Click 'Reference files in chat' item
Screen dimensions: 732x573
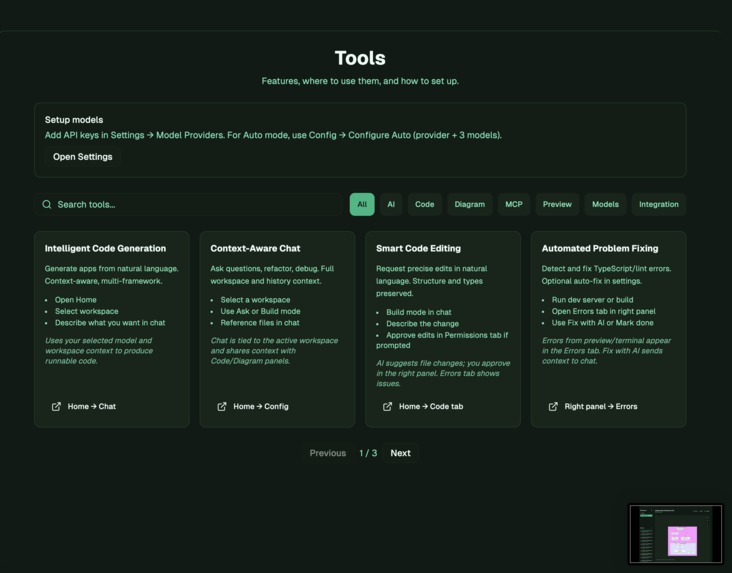260,323
